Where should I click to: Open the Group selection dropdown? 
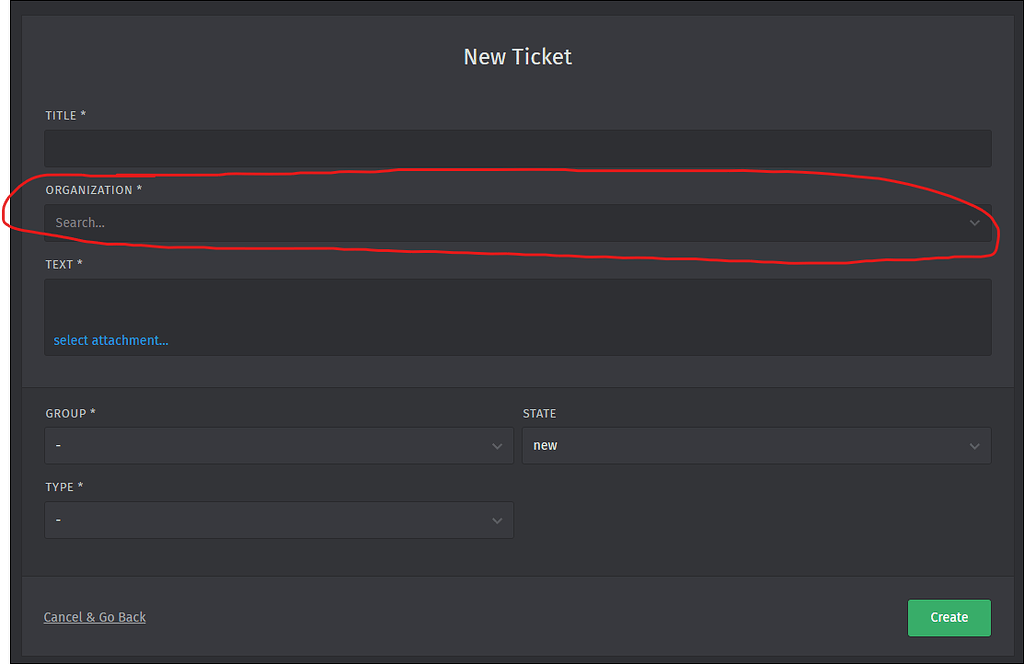[278, 446]
